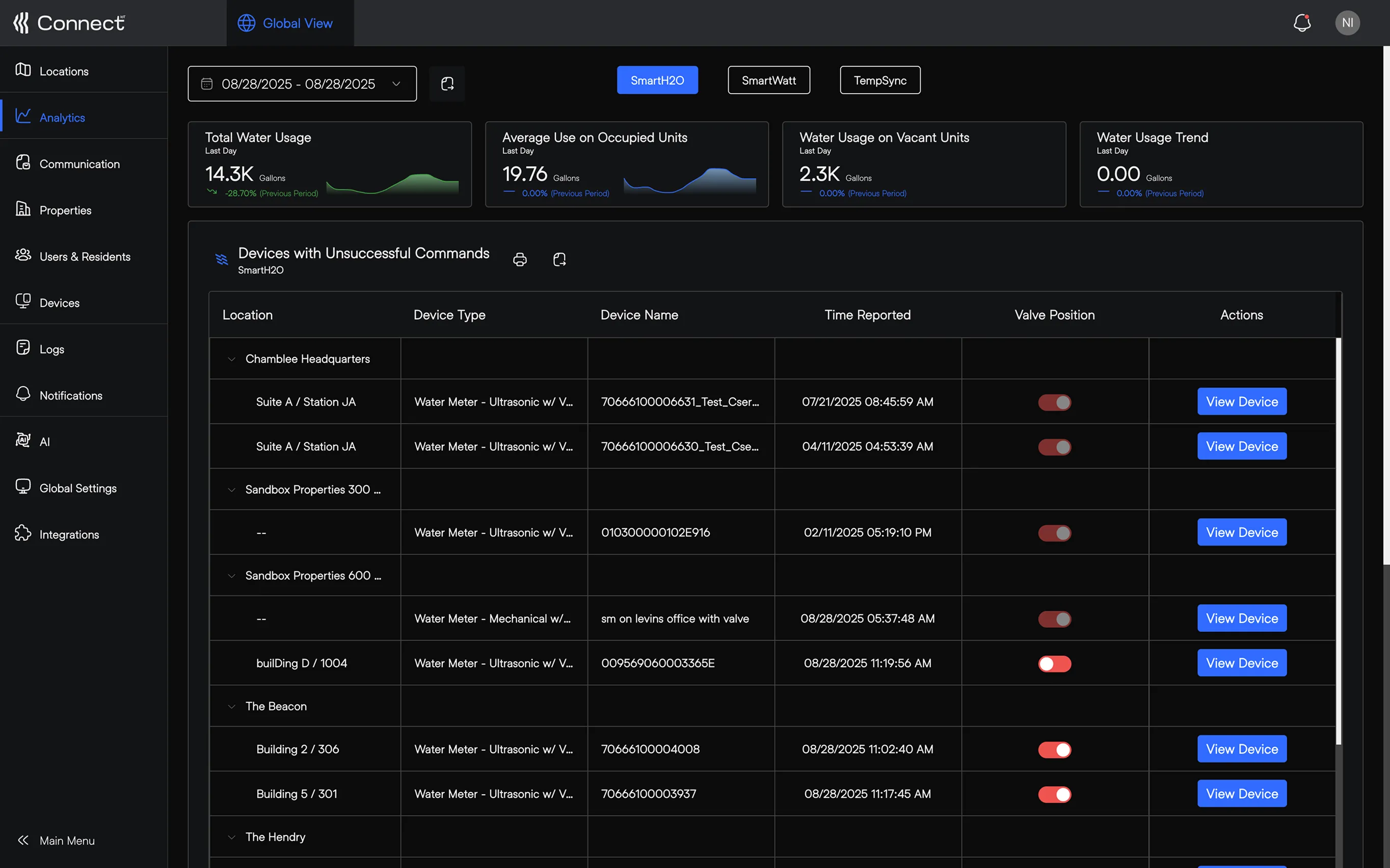Switch to the TempSync tab

coord(879,80)
